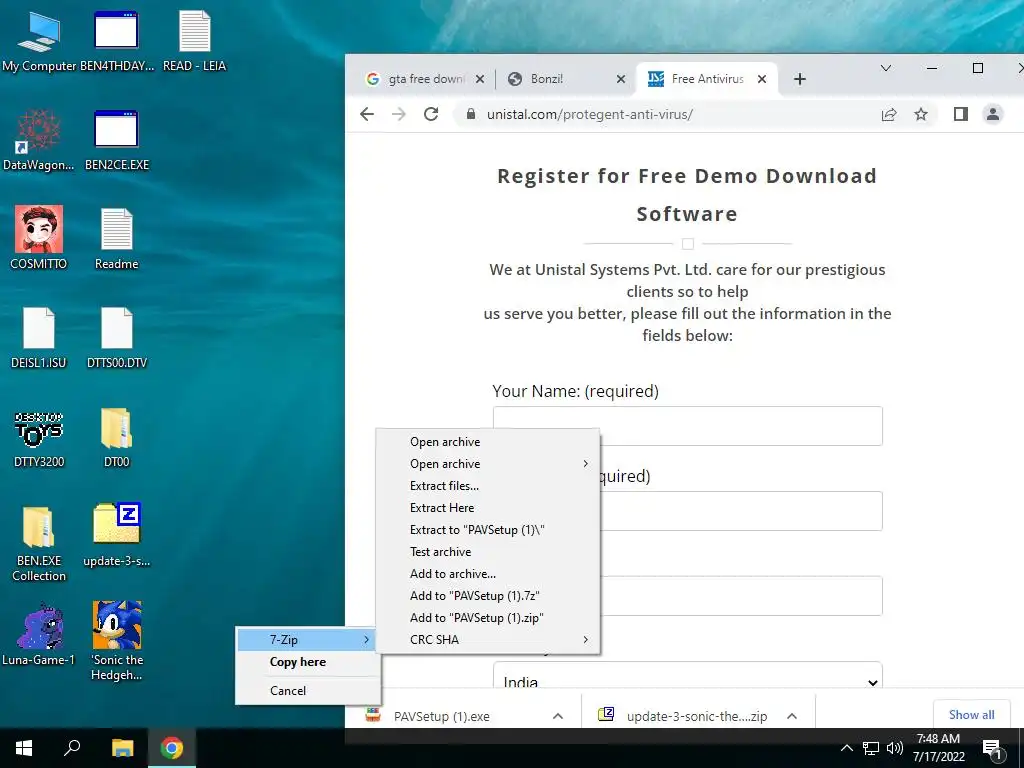
Task: Choose first Open archive entry
Action: (488, 442)
